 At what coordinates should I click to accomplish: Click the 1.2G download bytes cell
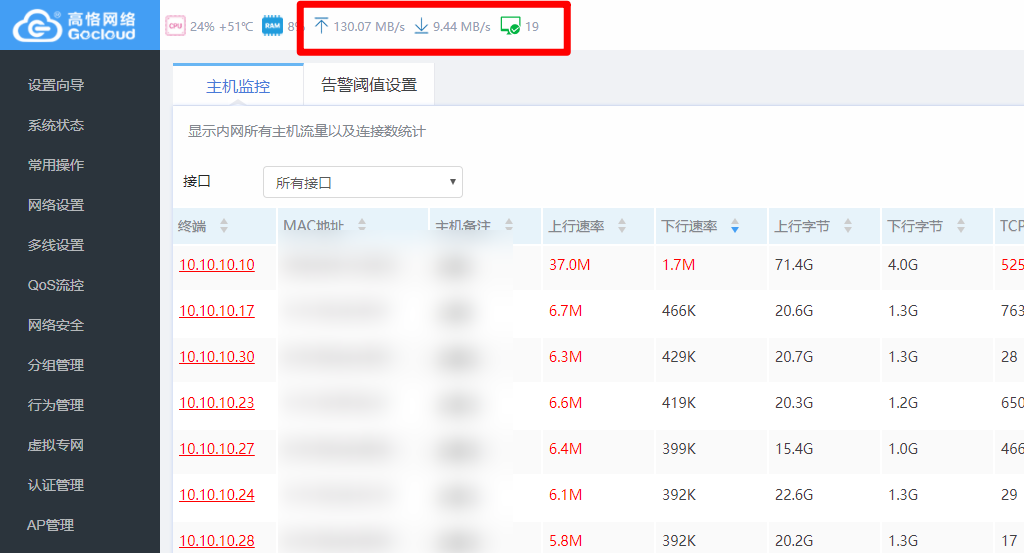click(903, 403)
